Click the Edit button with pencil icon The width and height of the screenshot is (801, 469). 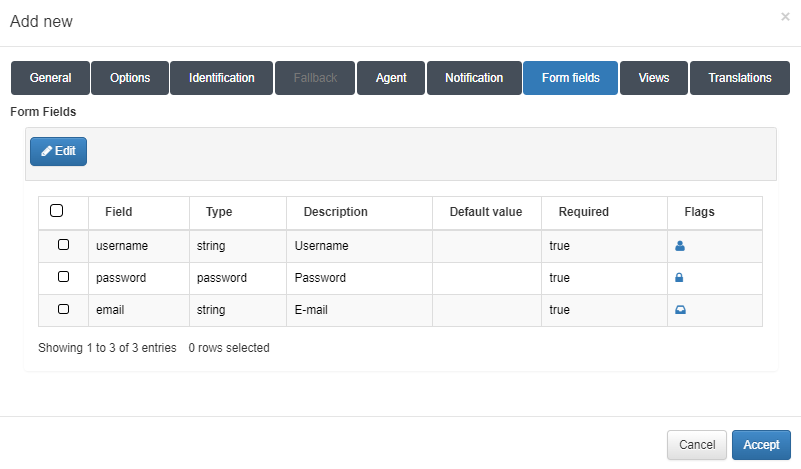pos(58,151)
